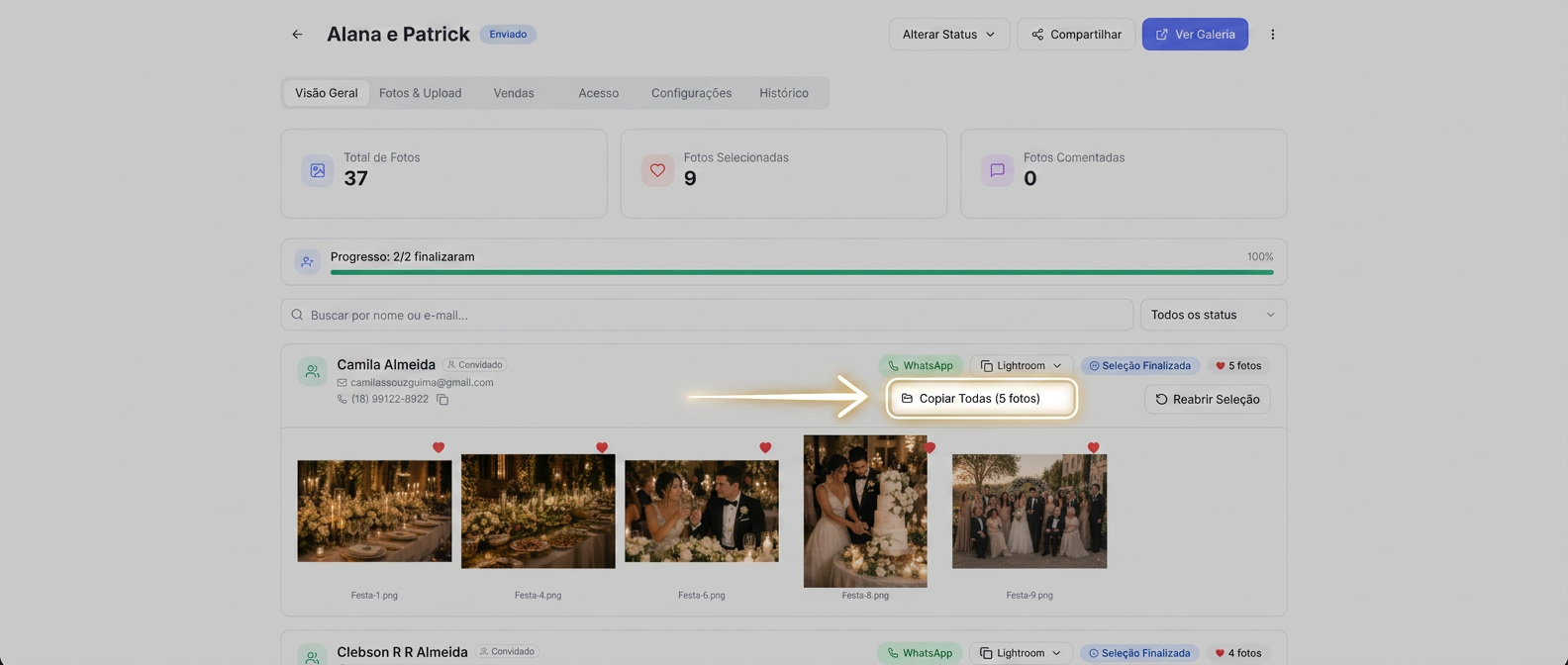Open the Festa-4.png thumbnail
The image size is (1568, 665).
(x=539, y=512)
